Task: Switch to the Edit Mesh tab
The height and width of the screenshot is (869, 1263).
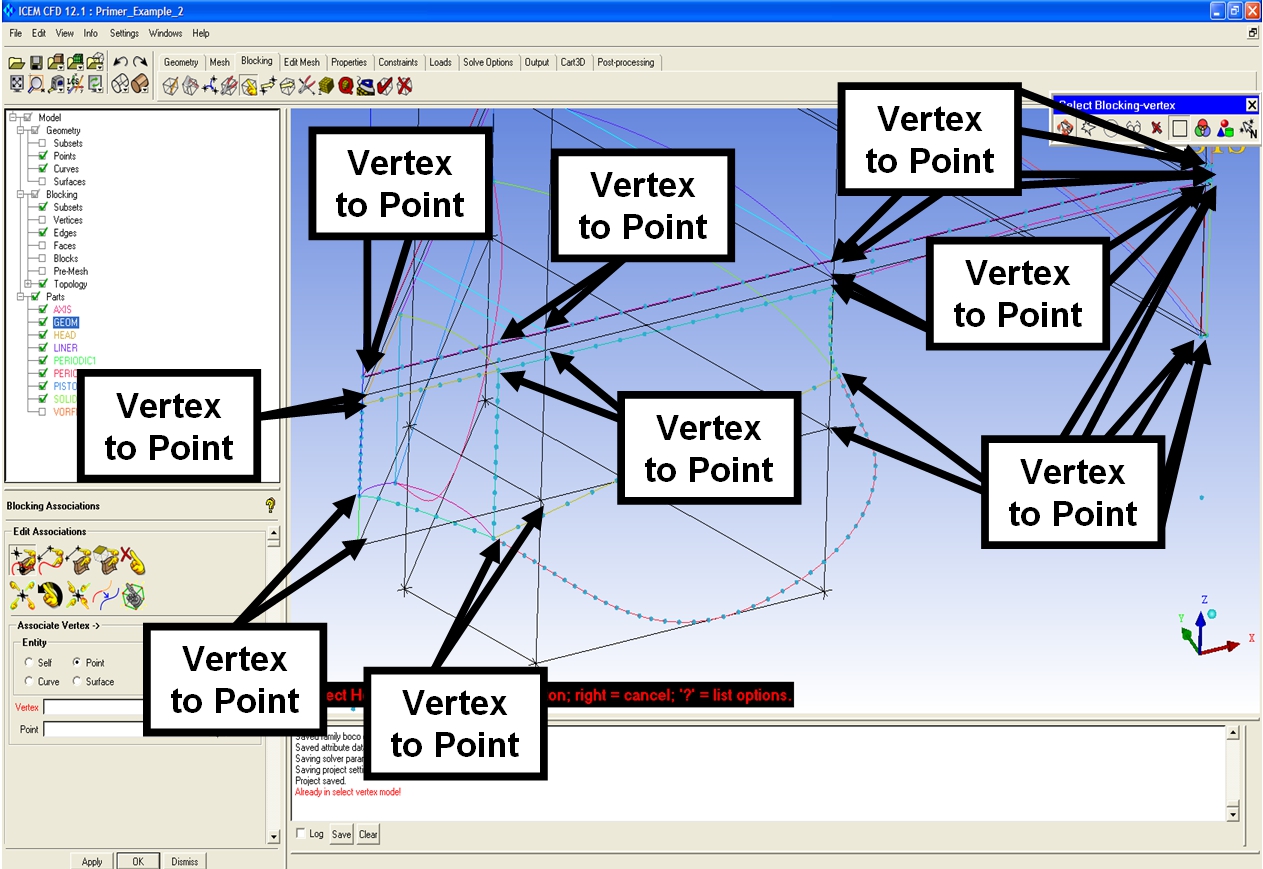Action: tap(302, 62)
